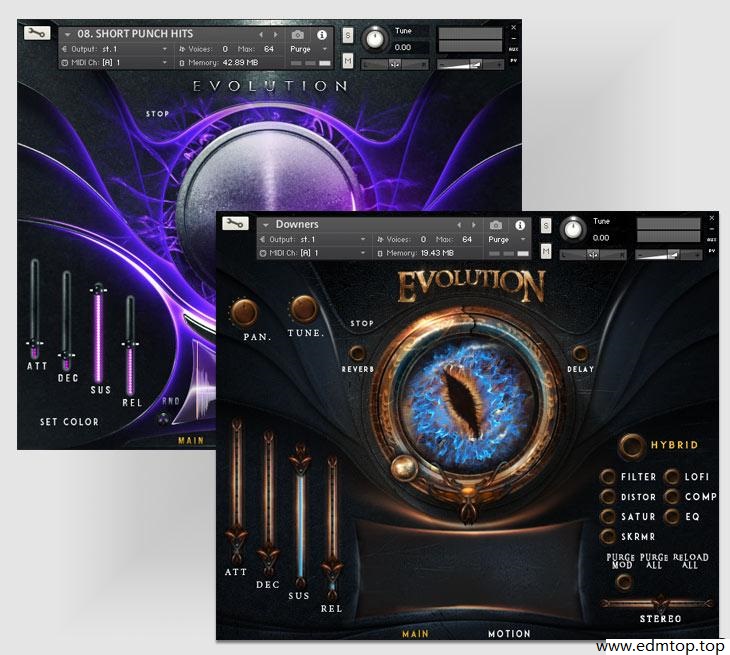Click SET COLOR in the purple instrument
Viewport: 730px width, 655px height.
pos(69,422)
